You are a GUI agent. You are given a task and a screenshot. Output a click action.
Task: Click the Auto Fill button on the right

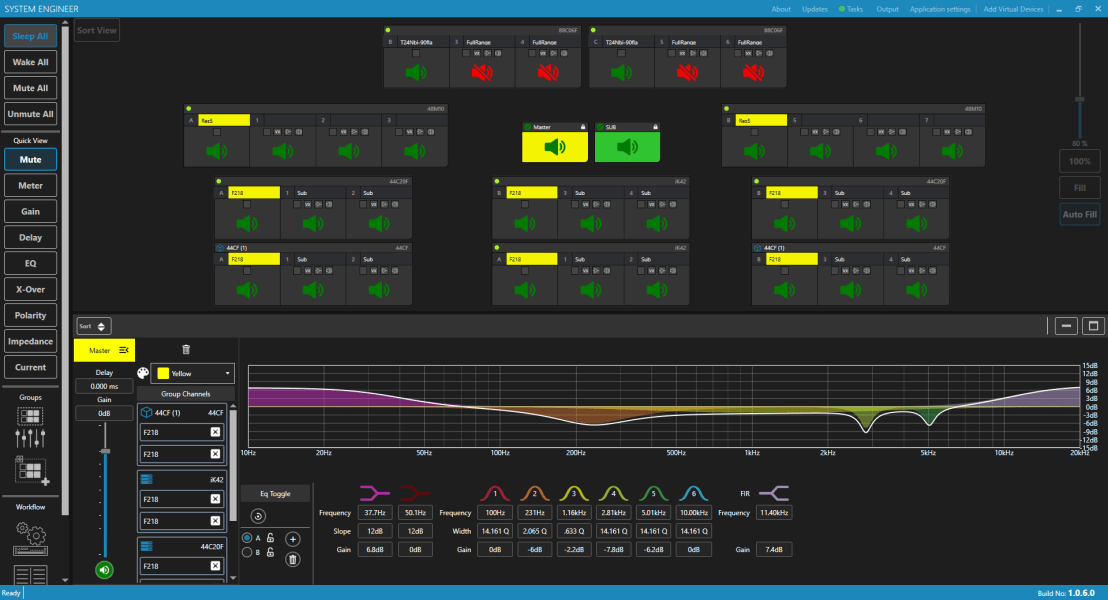coord(1079,214)
